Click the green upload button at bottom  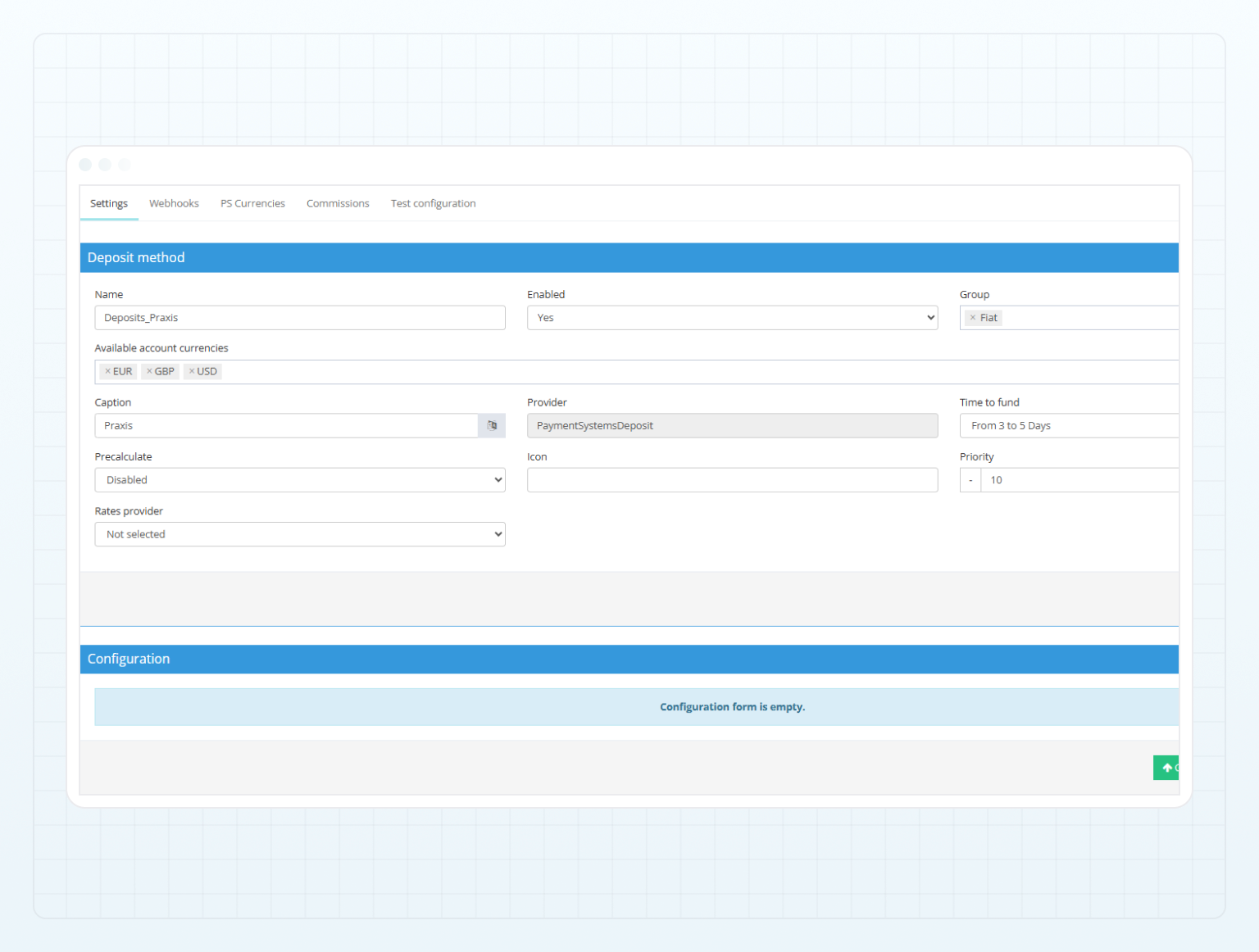tap(1166, 768)
